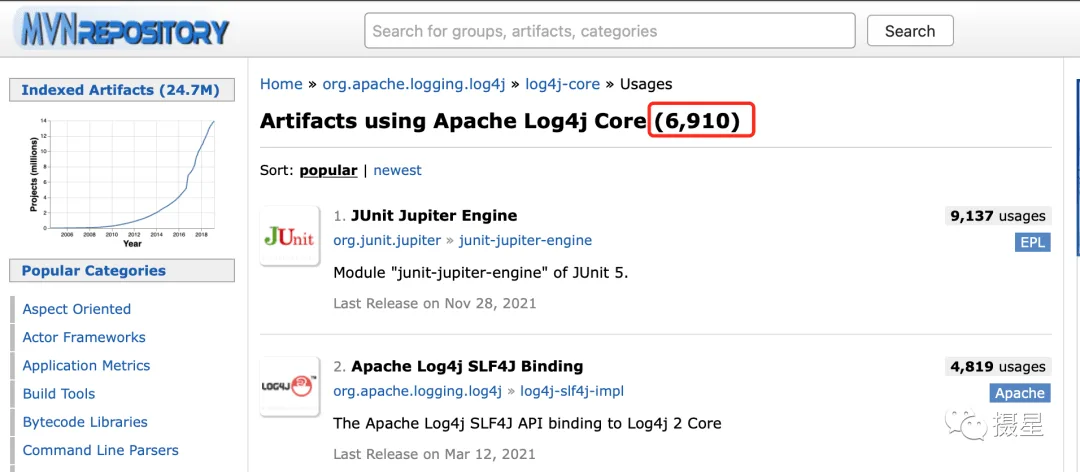Open org.apache.logging.log4j group under SLF4J Binding
Image resolution: width=1080 pixels, height=472 pixels.
417,391
